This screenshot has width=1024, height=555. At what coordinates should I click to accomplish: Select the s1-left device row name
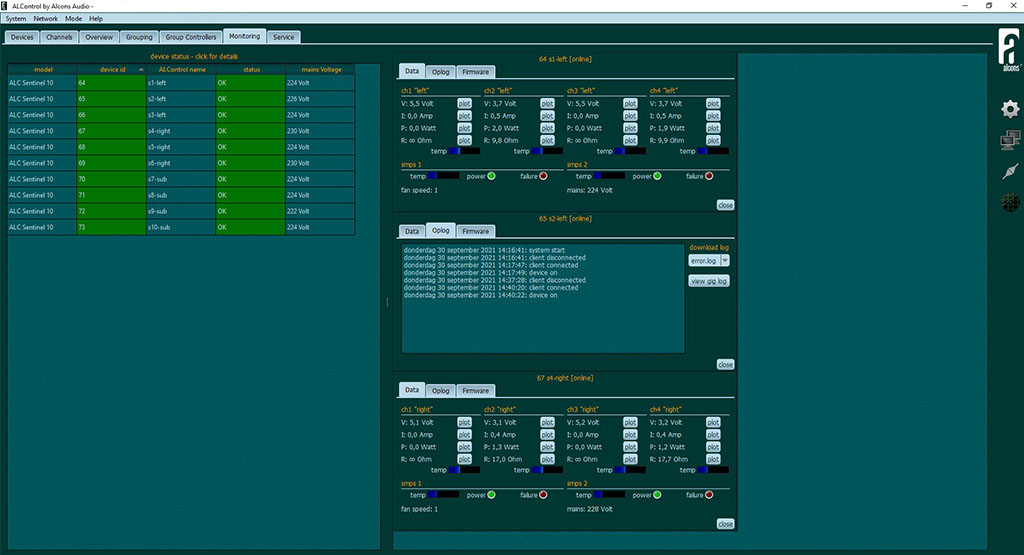click(x=181, y=83)
